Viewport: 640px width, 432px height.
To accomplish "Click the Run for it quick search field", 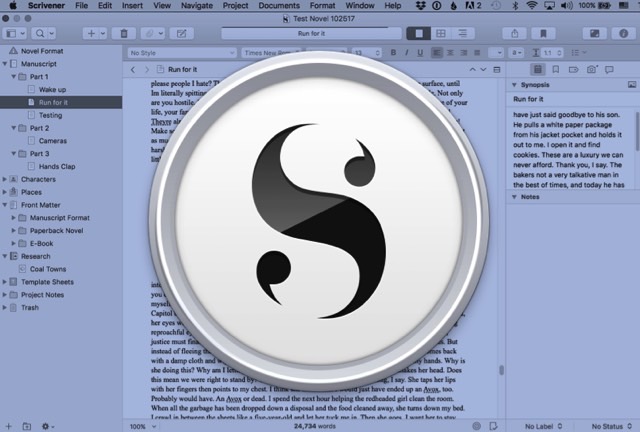I will [x=311, y=33].
